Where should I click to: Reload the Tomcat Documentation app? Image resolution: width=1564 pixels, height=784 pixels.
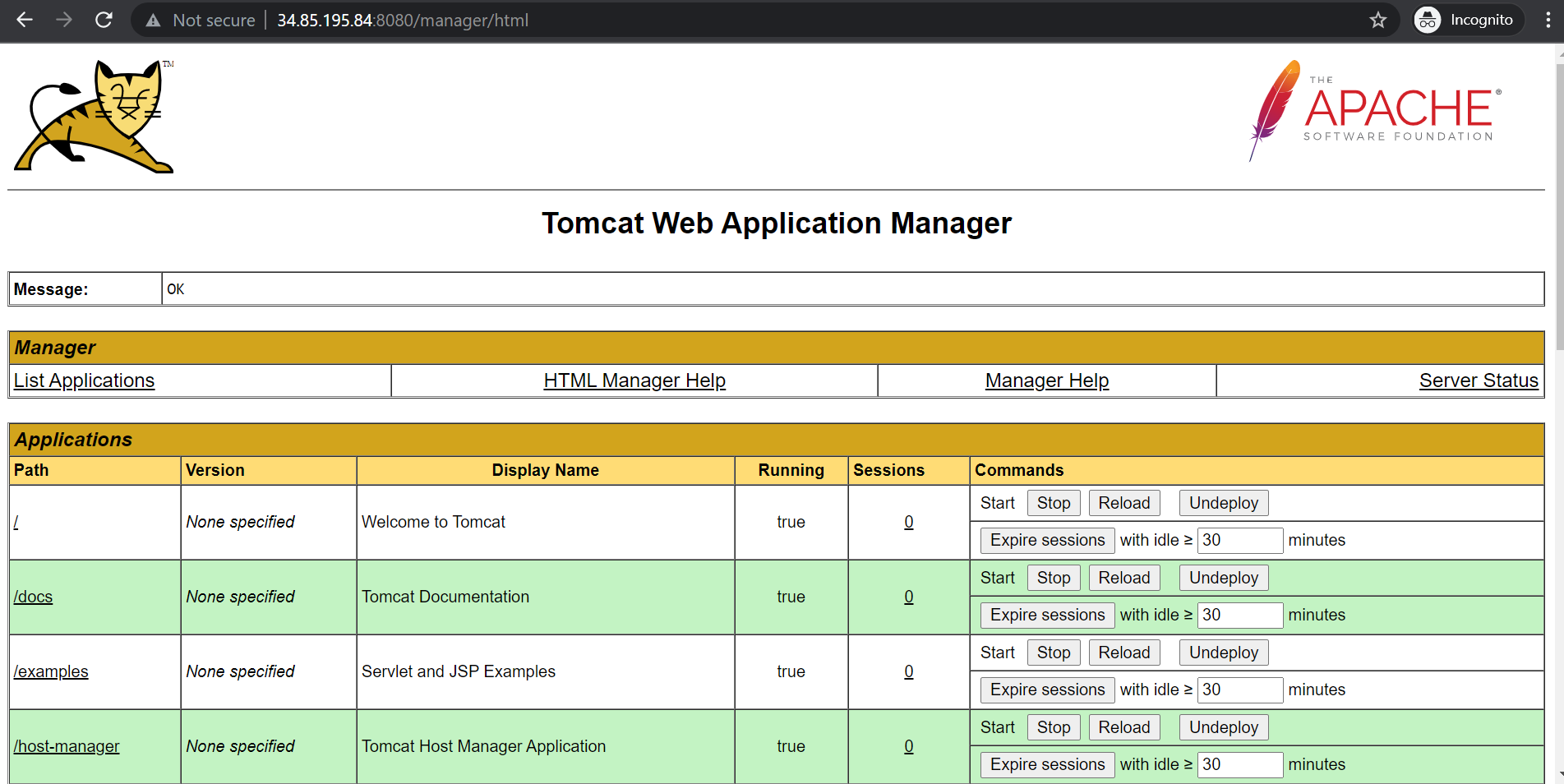1123,578
